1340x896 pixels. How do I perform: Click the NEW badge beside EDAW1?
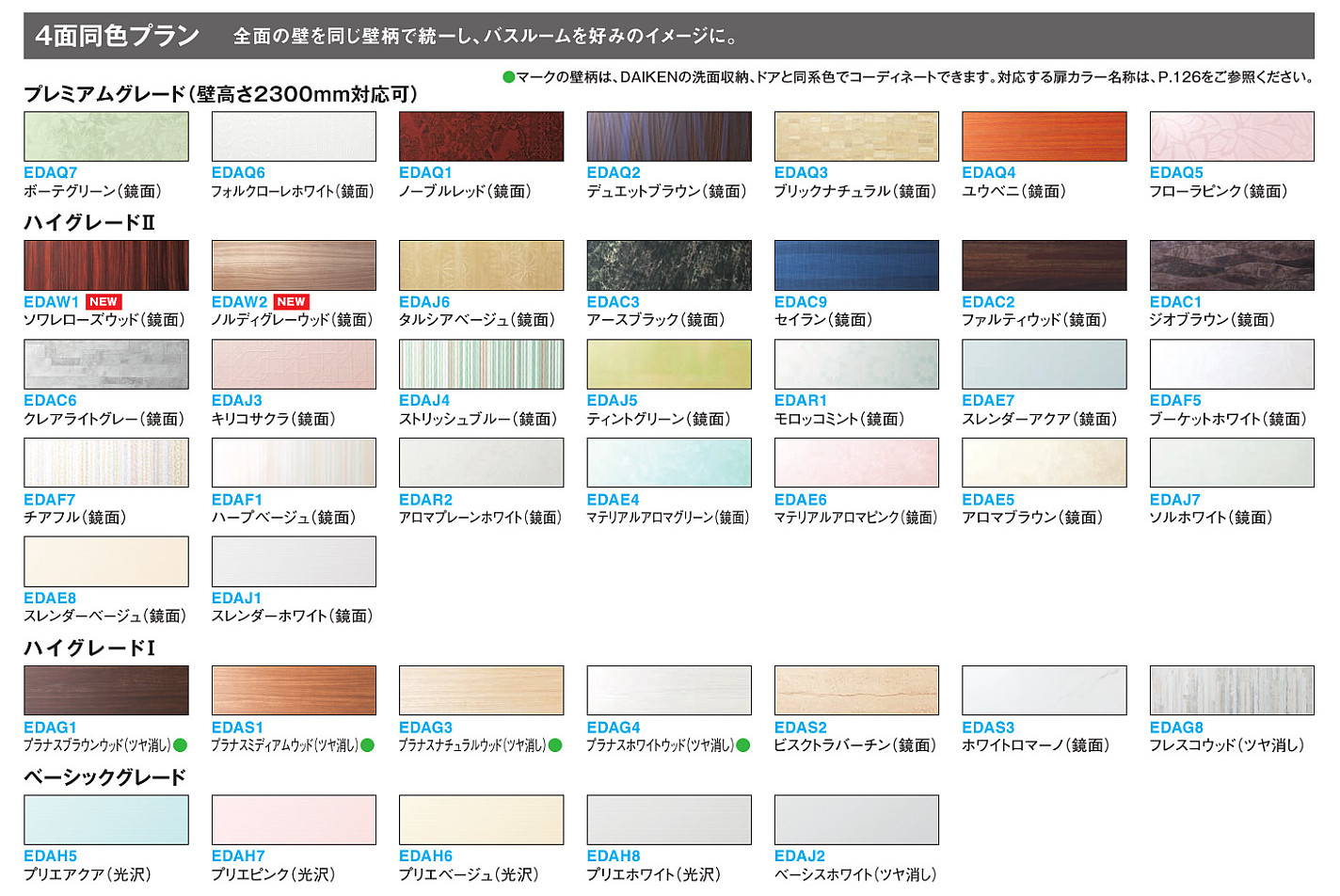104,302
